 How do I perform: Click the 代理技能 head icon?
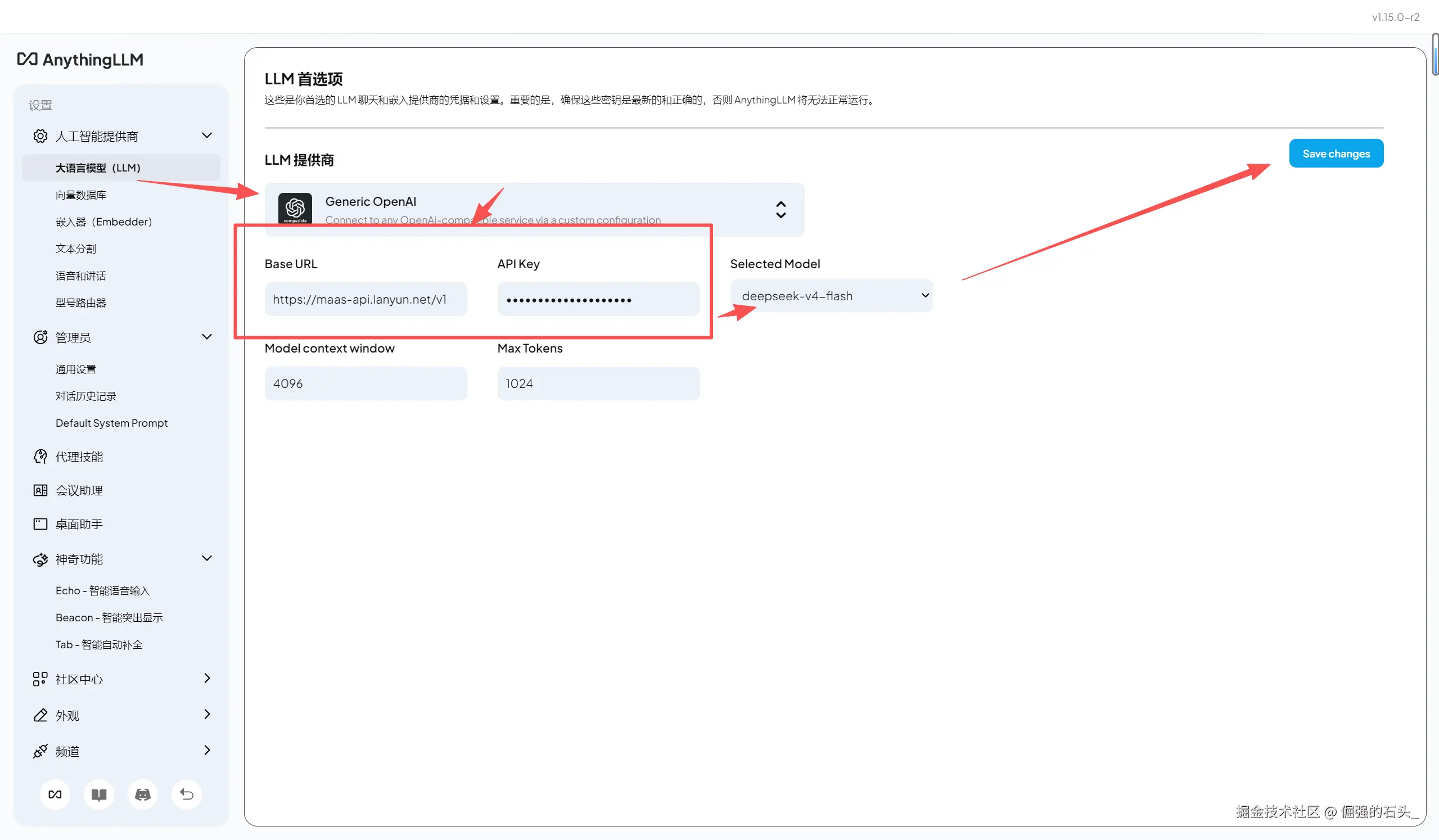pyautogui.click(x=40, y=456)
